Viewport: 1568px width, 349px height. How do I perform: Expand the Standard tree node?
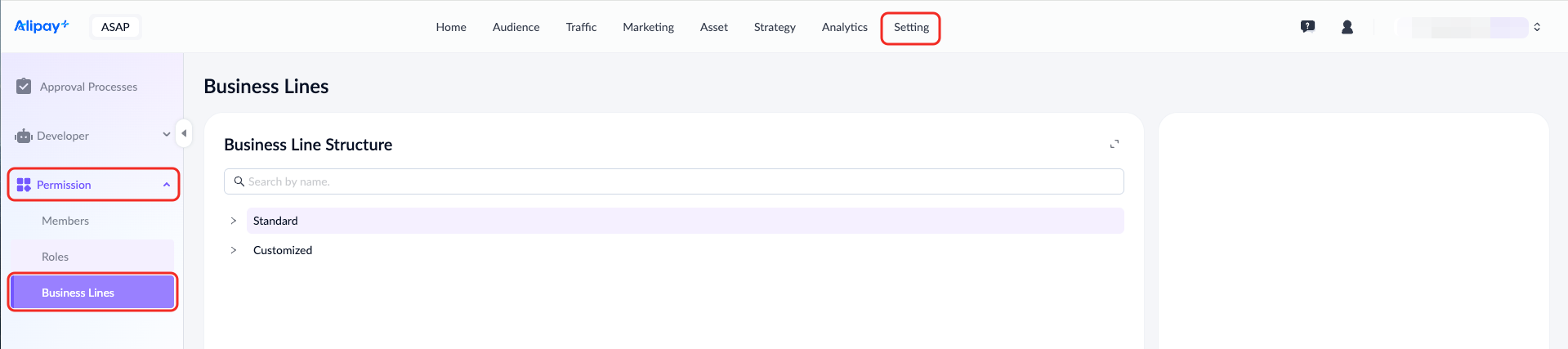coord(234,221)
